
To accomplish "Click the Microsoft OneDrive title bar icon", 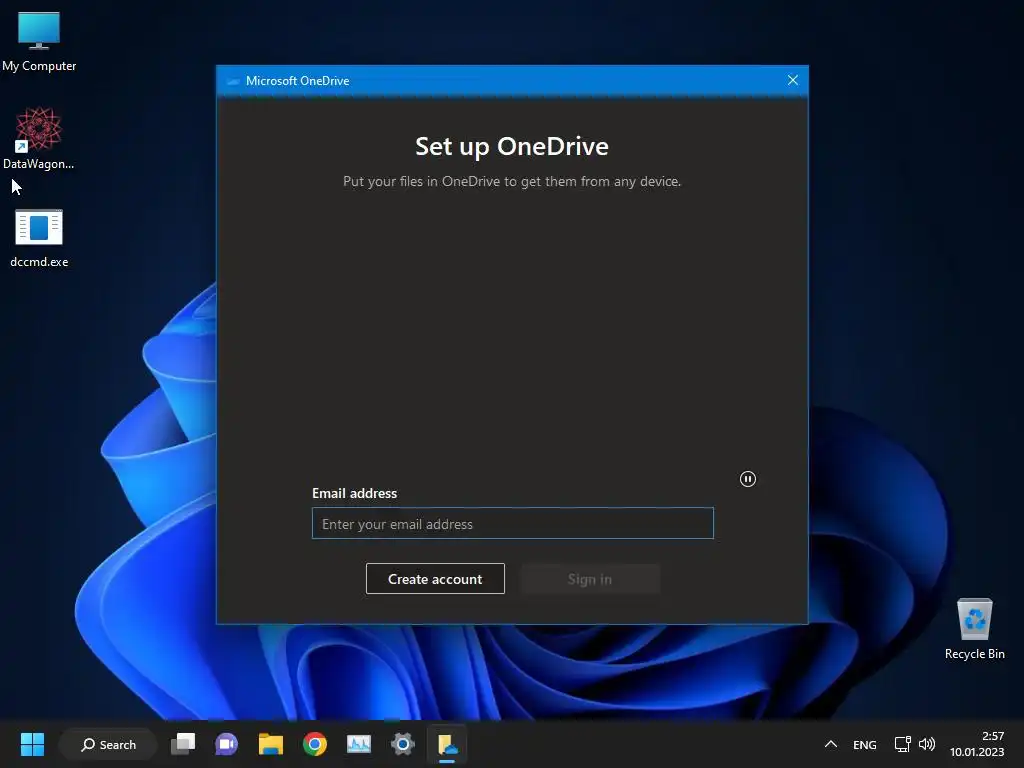I will [x=232, y=81].
